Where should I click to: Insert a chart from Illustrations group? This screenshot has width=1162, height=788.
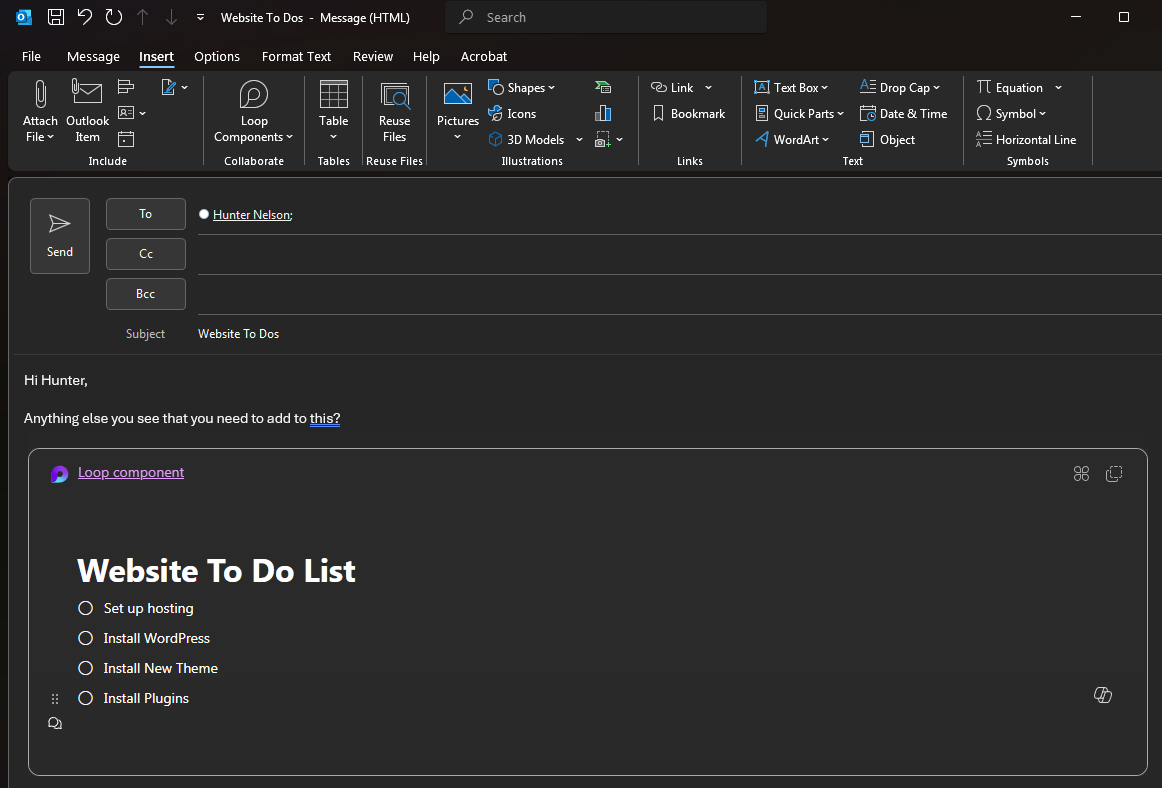pyautogui.click(x=602, y=114)
